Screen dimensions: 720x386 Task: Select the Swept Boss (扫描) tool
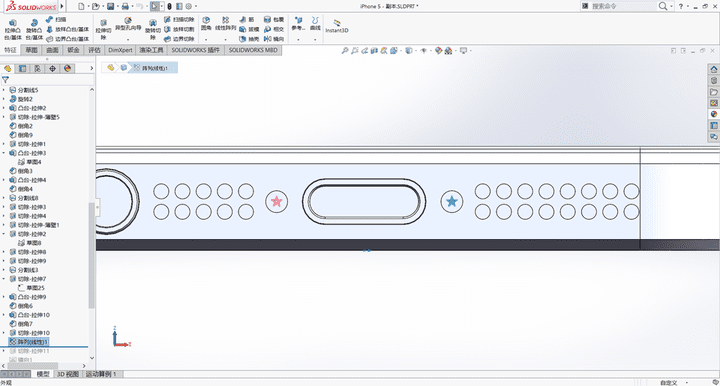56,20
